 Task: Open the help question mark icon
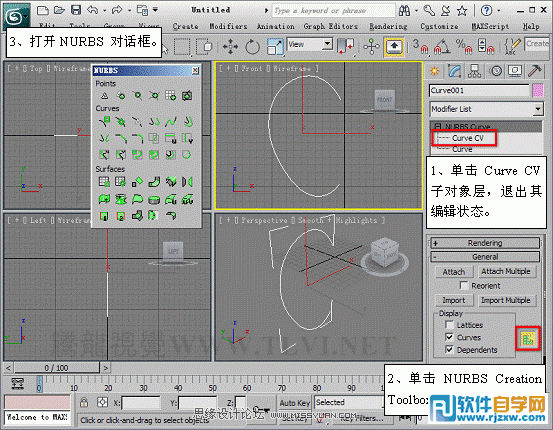tap(486, 11)
